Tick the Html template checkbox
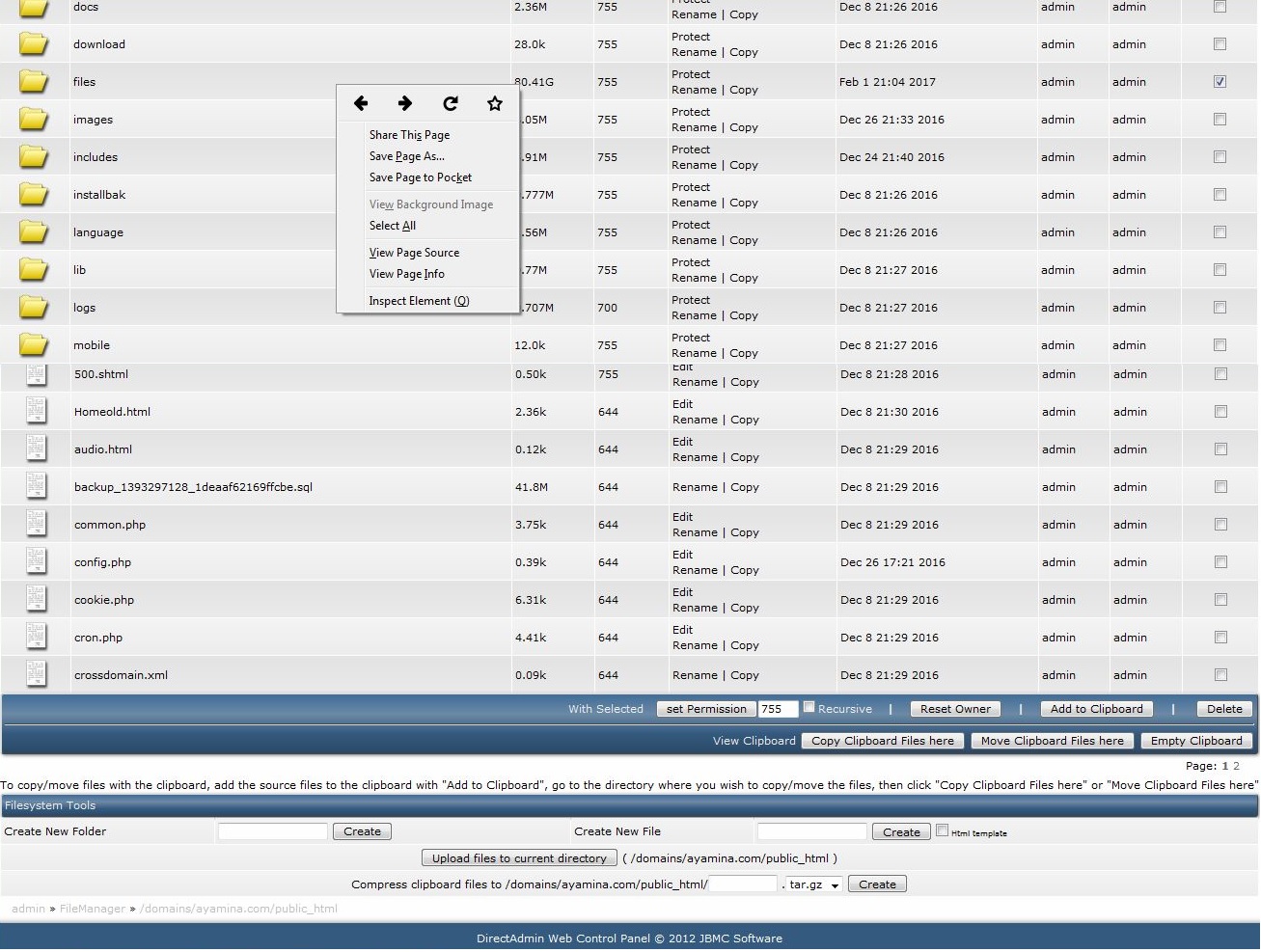The image size is (1261, 952). coord(942,830)
